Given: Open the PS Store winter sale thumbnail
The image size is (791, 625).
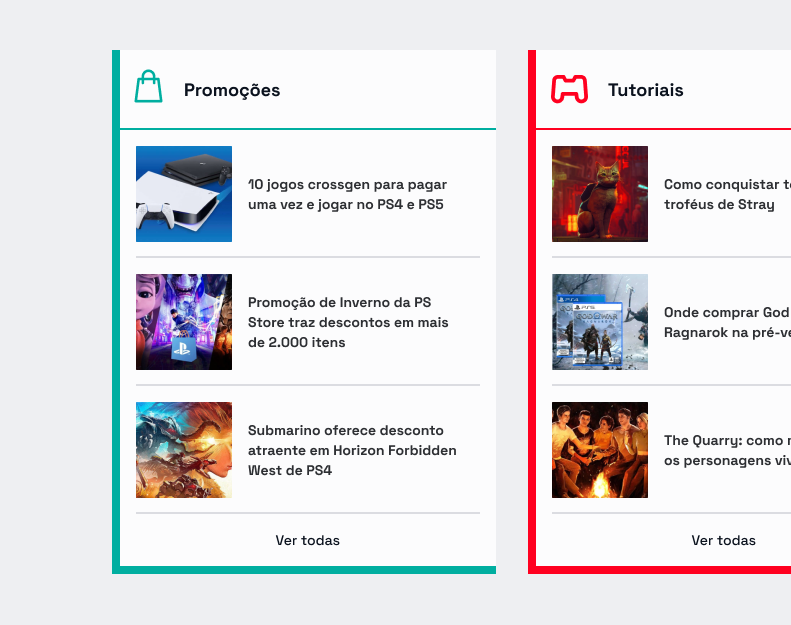Looking at the screenshot, I should 184,322.
